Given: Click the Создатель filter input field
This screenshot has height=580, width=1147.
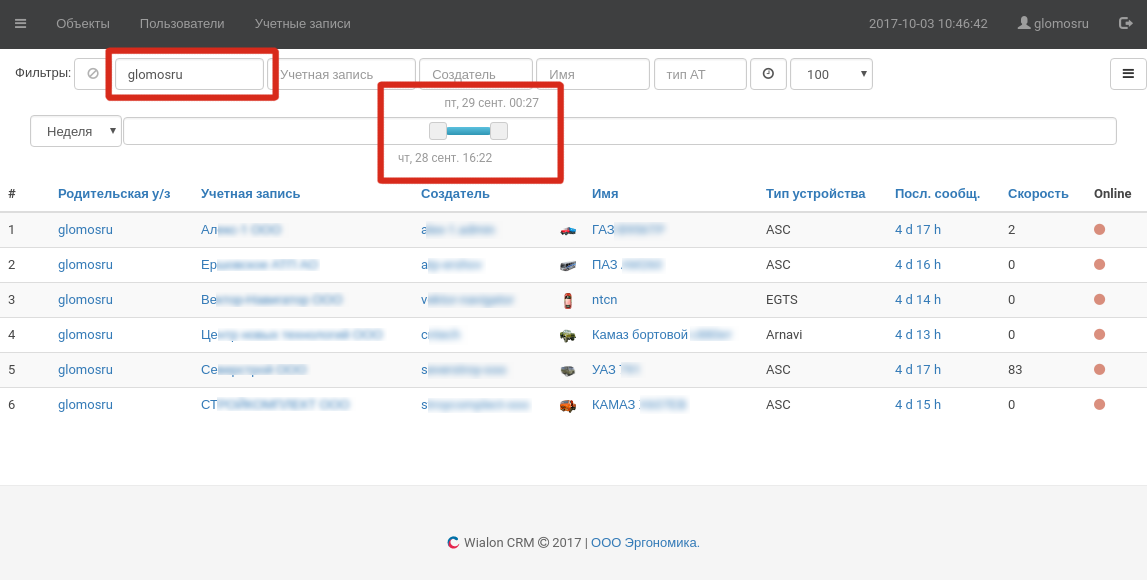Looking at the screenshot, I should click(x=476, y=74).
